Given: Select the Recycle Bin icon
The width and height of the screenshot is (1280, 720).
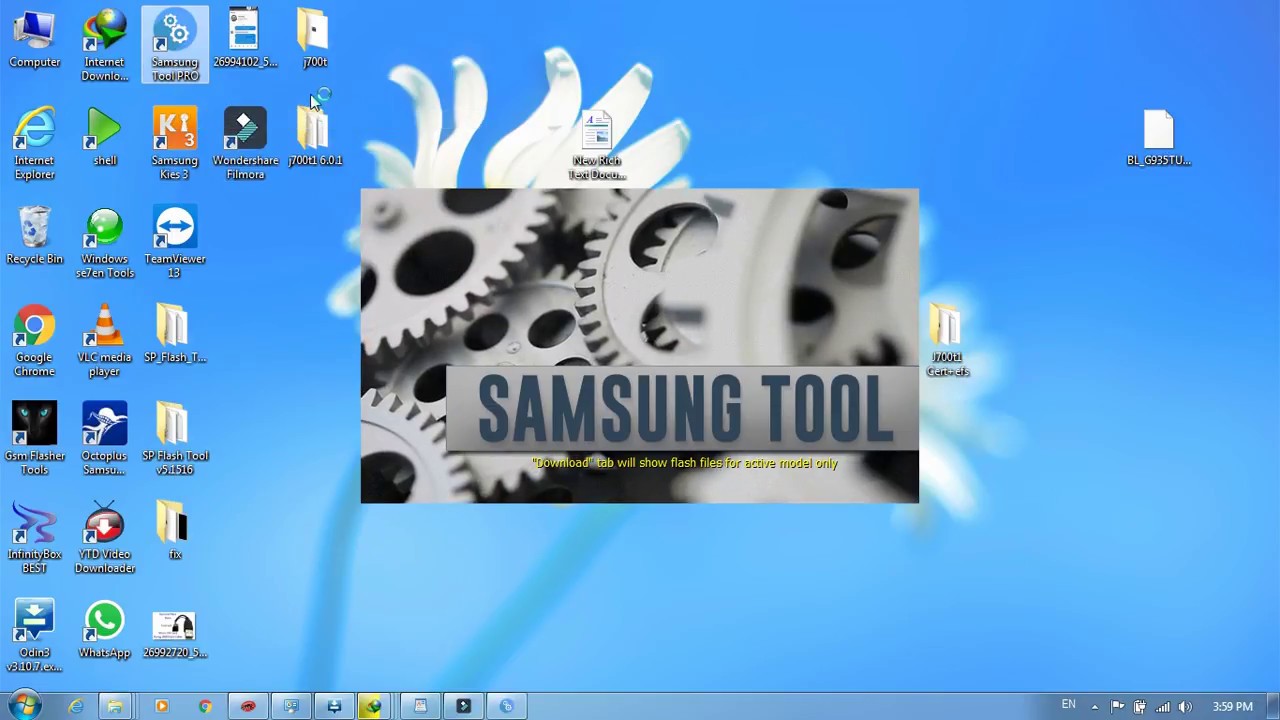Looking at the screenshot, I should point(34,236).
